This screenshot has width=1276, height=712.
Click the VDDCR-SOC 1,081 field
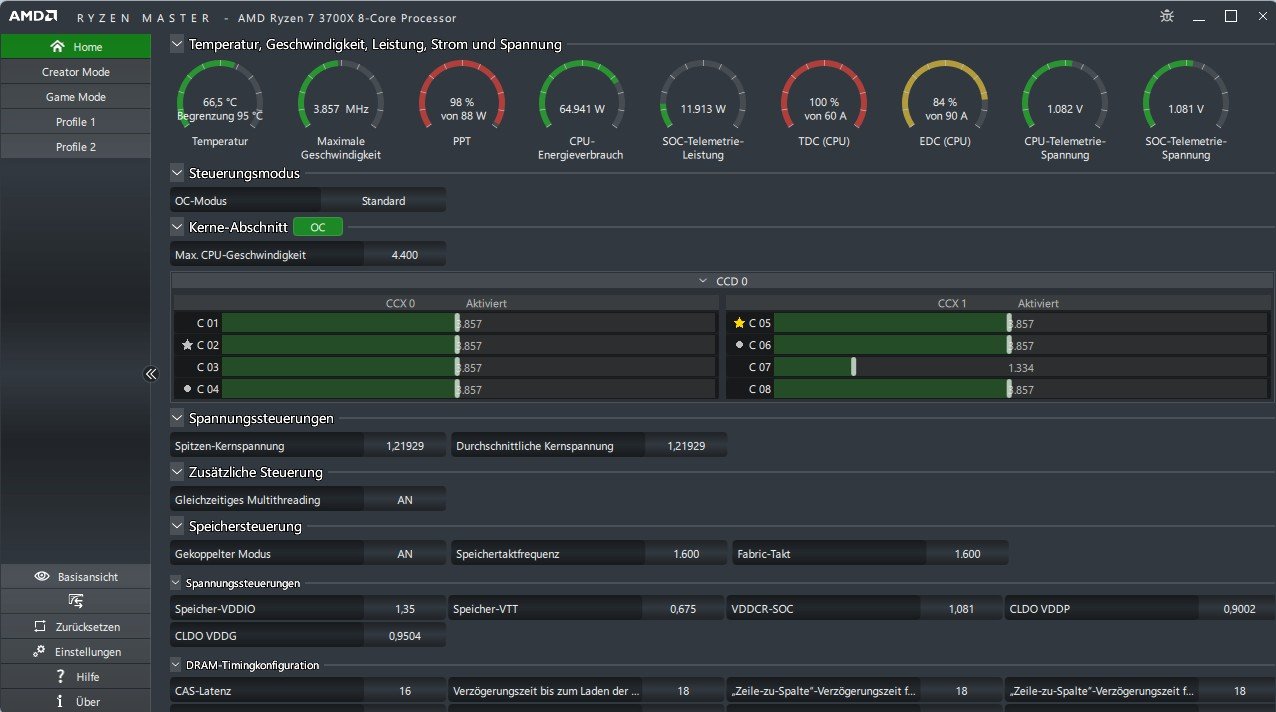[962, 608]
